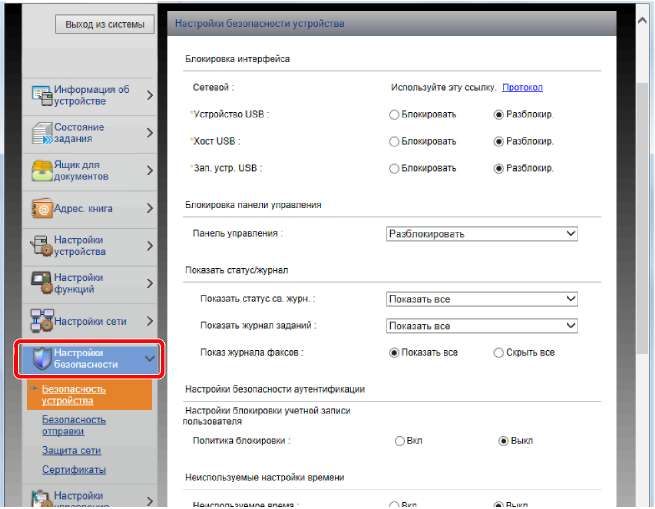Image resolution: width=655 pixels, height=509 pixels.
Task: Open Показать статус св. журн. dropdown
Action: tap(482, 299)
